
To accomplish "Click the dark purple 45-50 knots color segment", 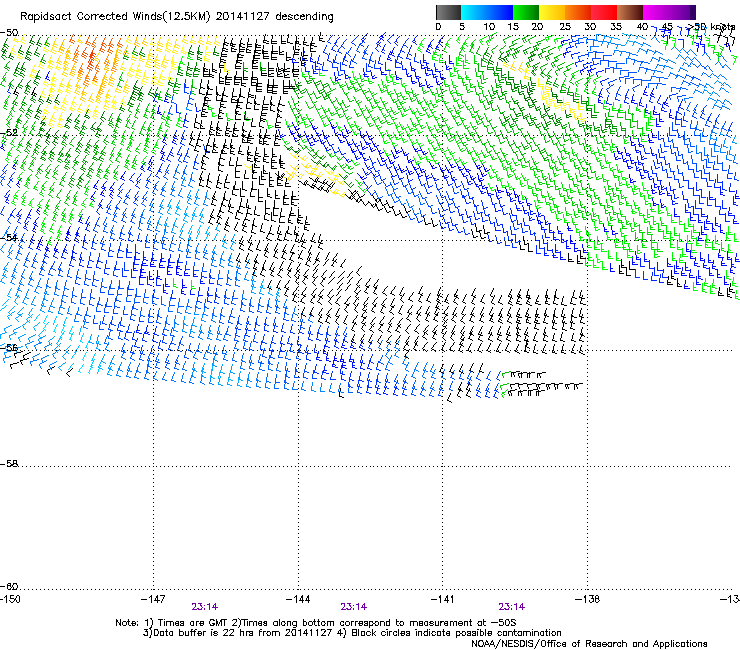I will [x=682, y=12].
